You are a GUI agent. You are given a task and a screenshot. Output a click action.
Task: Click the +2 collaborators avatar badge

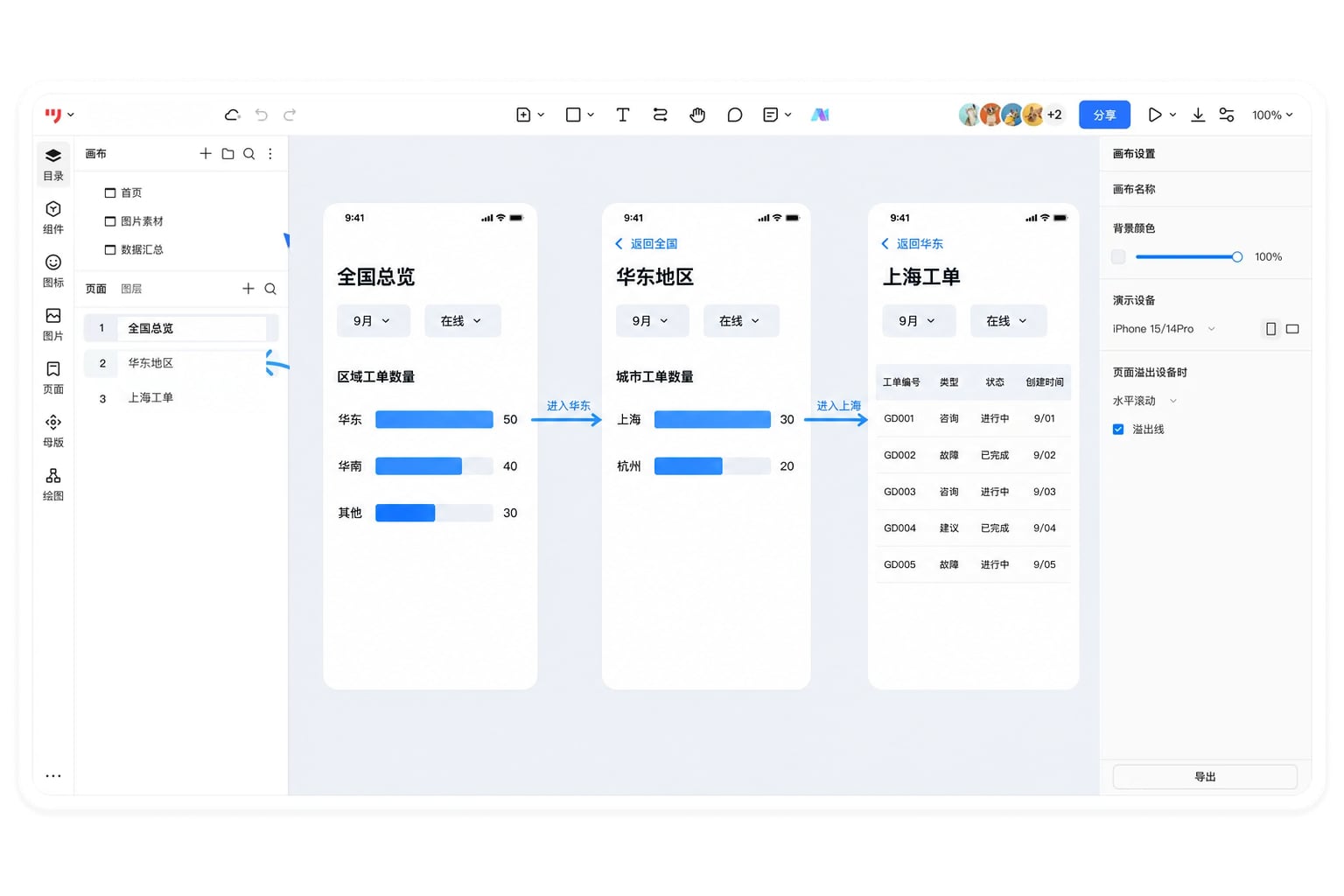[x=1055, y=115]
